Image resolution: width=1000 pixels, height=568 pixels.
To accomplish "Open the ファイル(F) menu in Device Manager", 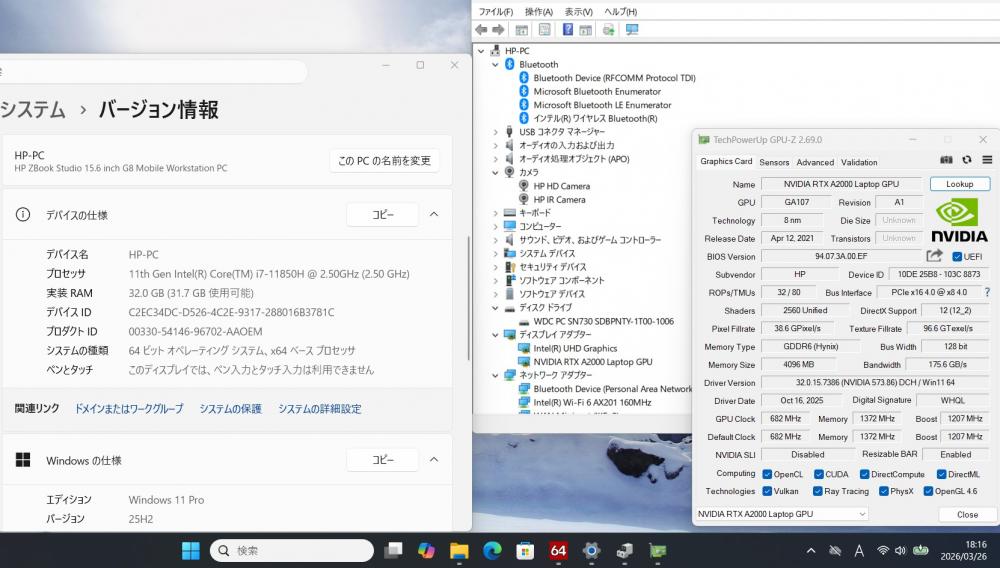I will click(x=496, y=11).
